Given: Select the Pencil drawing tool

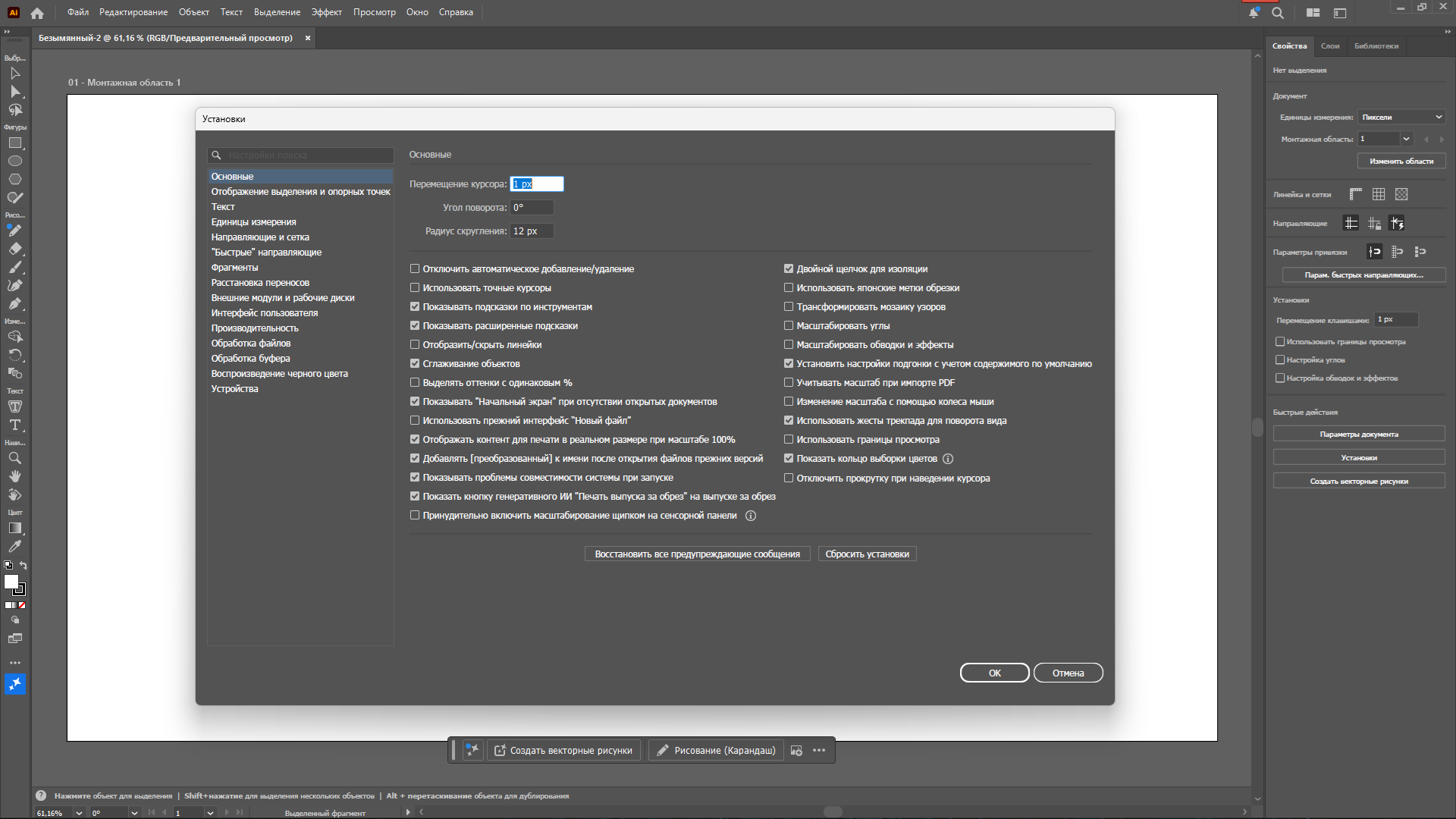Looking at the screenshot, I should 14,231.
